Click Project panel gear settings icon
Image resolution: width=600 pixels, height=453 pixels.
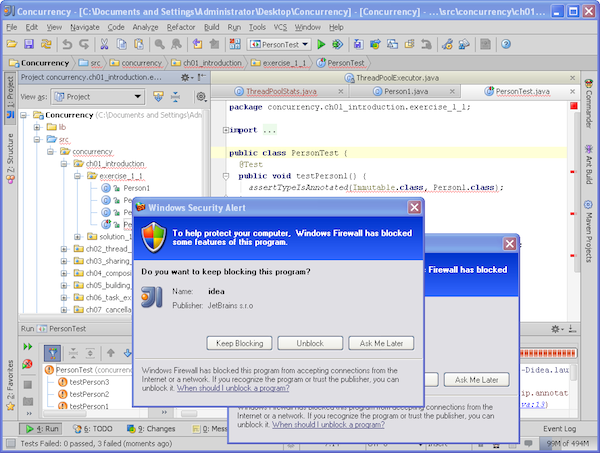(x=186, y=78)
